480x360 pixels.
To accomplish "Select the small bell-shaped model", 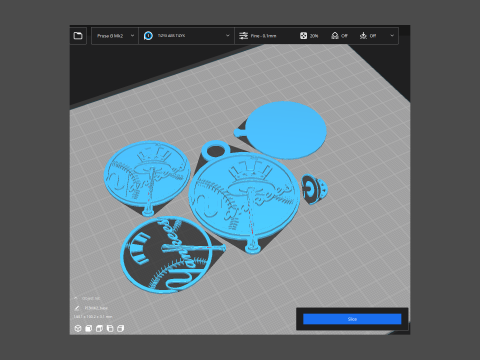I will point(314,190).
